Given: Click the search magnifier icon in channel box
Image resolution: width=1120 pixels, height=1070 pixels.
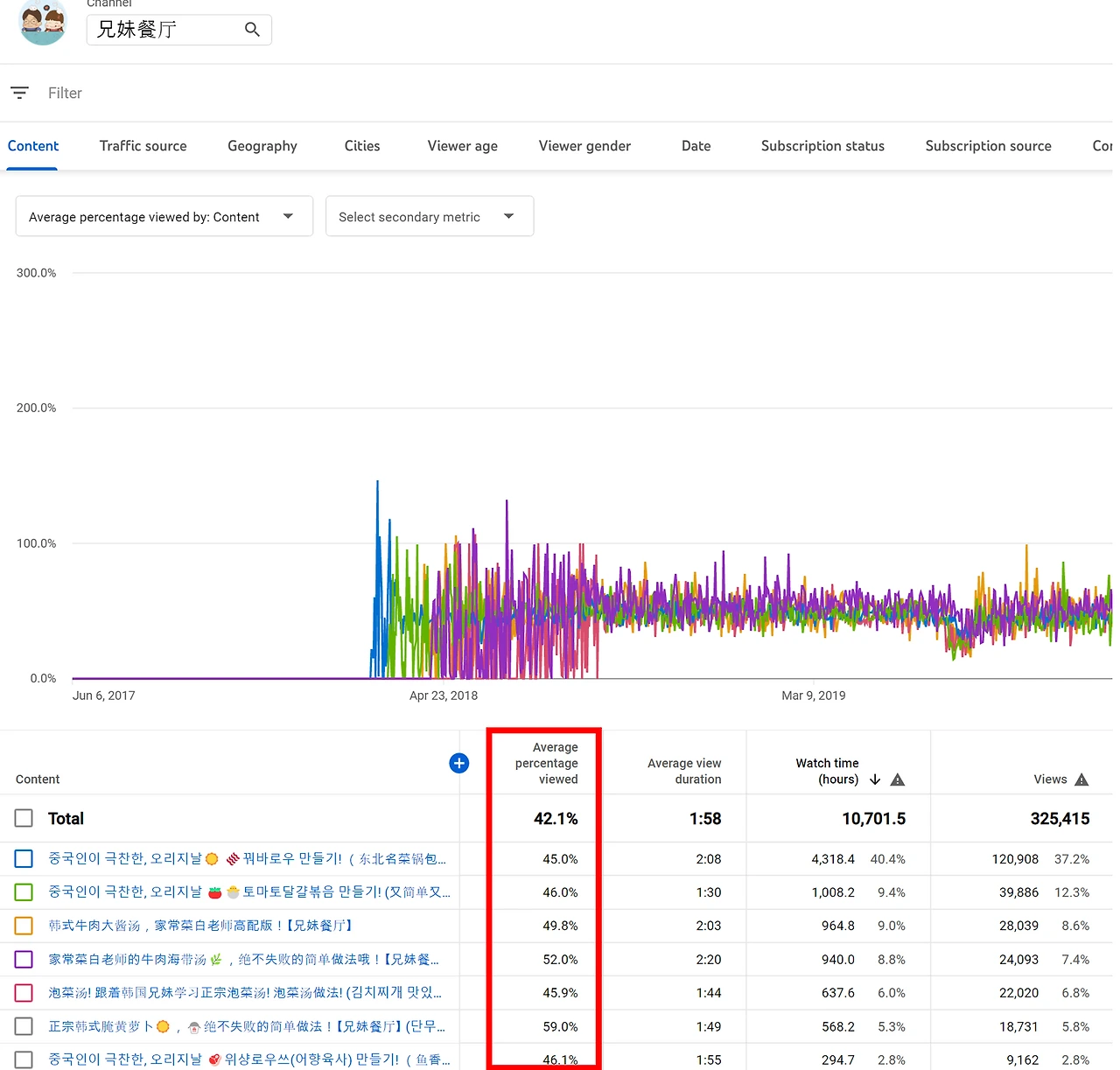Looking at the screenshot, I should click(x=252, y=30).
